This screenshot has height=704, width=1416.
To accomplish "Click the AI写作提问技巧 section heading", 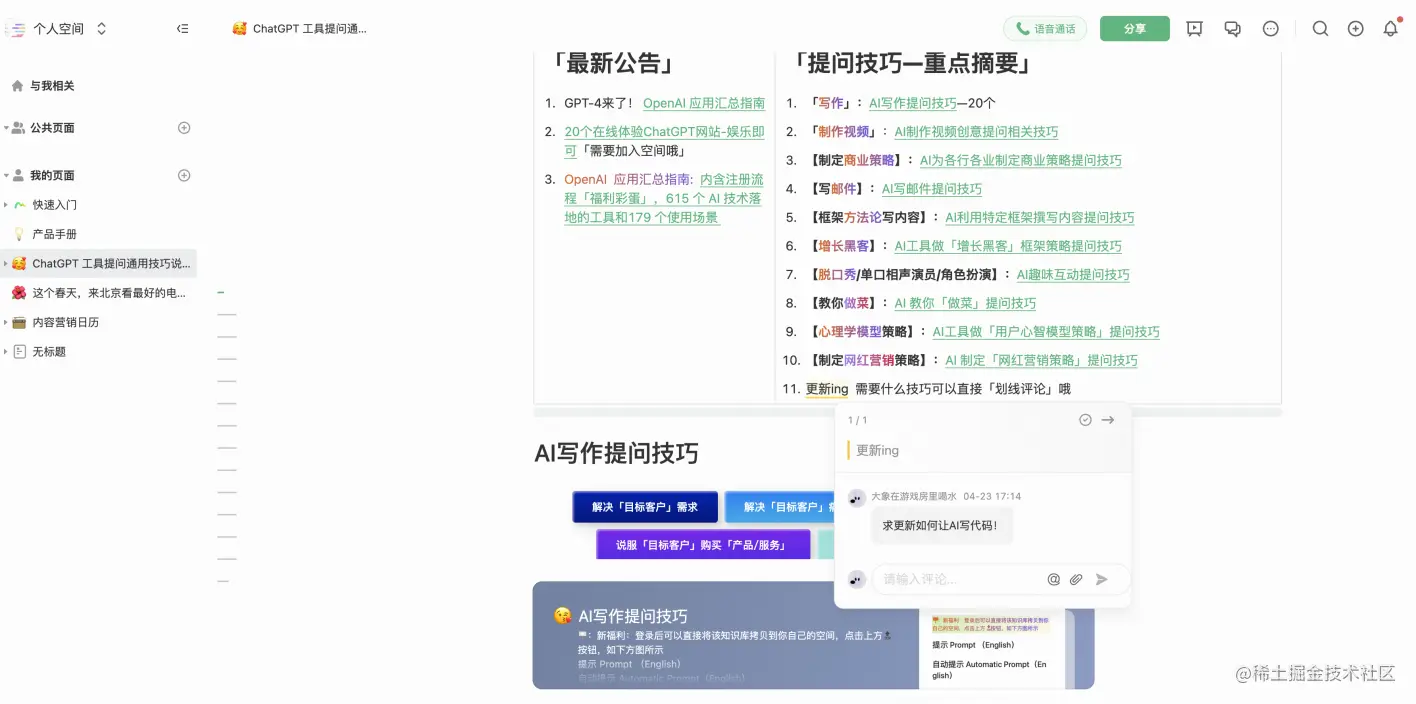I will (616, 453).
